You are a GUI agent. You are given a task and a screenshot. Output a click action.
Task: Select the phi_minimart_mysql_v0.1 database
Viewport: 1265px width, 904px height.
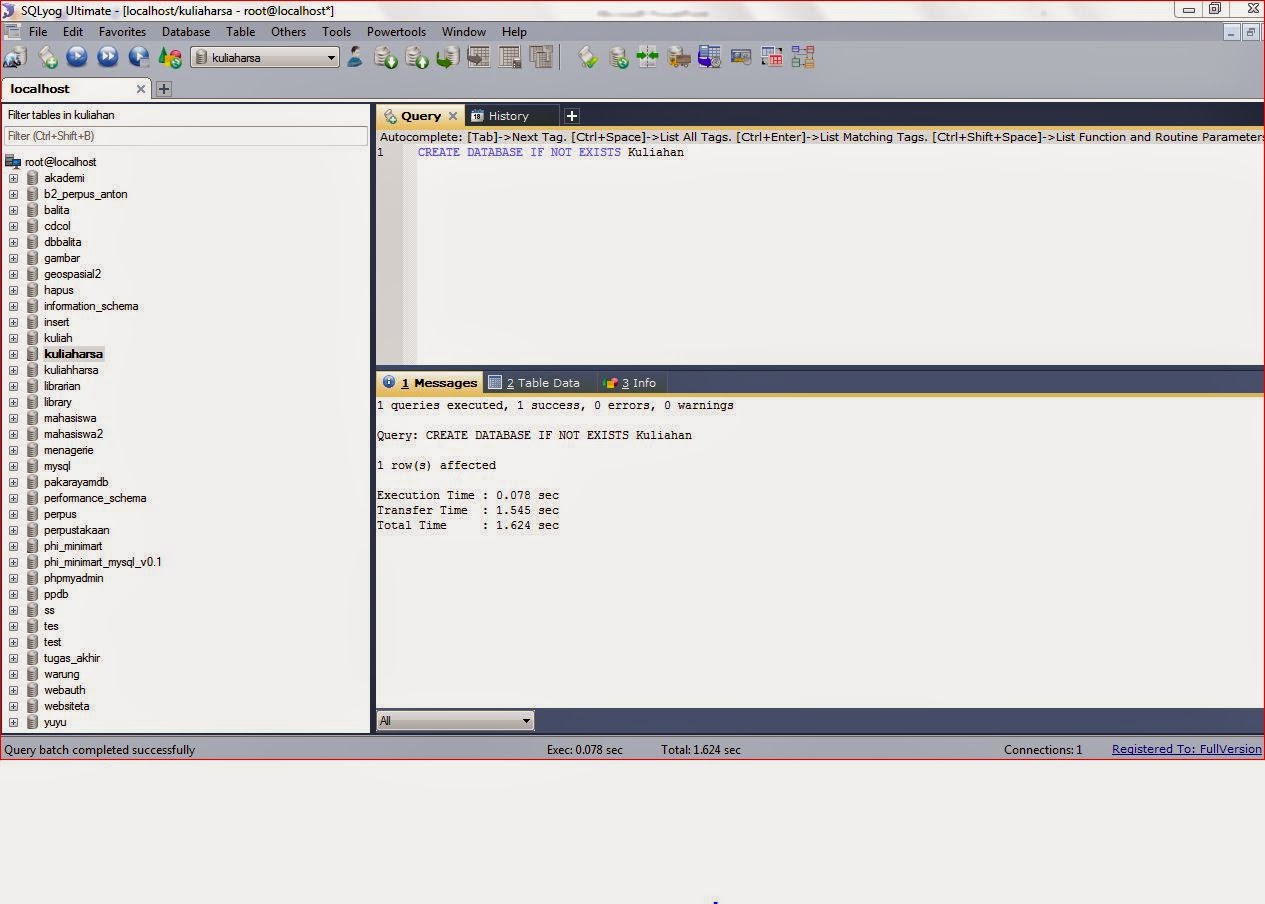click(x=102, y=562)
